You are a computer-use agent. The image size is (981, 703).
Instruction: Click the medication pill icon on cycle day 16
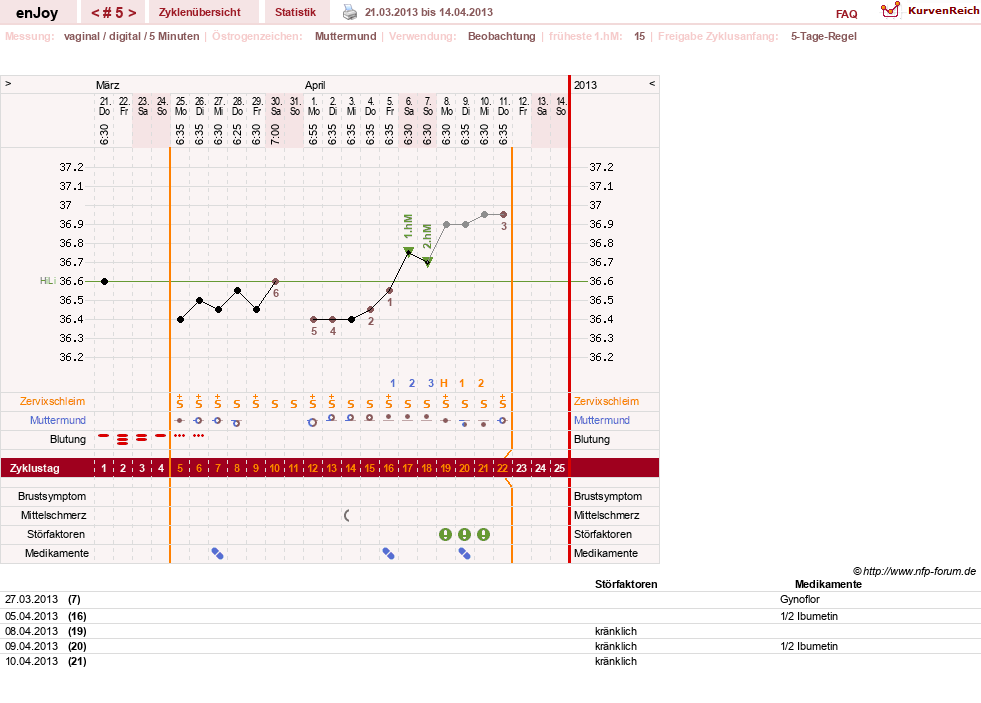tap(389, 554)
